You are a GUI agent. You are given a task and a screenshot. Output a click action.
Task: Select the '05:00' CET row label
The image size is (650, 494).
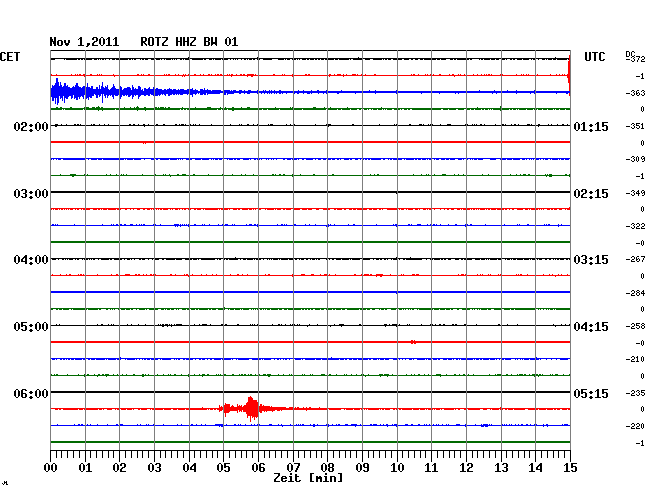[x=31, y=327]
